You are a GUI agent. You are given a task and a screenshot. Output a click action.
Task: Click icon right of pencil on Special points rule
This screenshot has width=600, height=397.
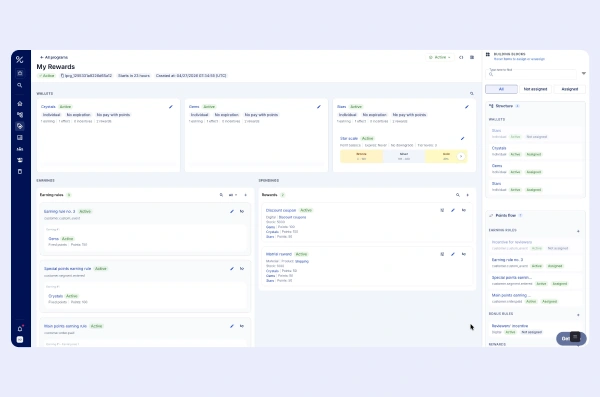(x=242, y=269)
